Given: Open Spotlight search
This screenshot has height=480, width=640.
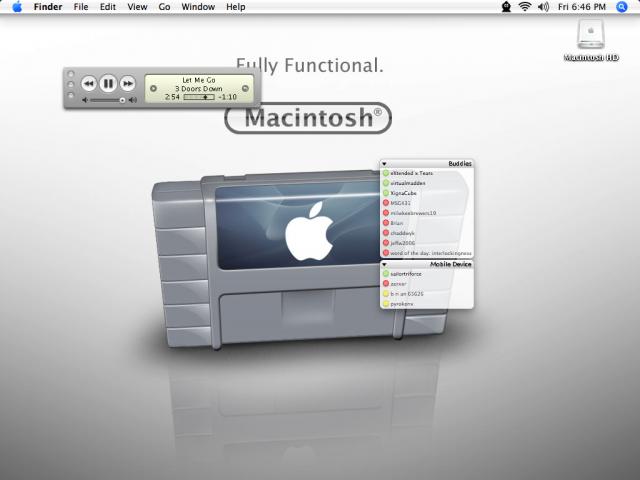Looking at the screenshot, I should (x=622, y=7).
